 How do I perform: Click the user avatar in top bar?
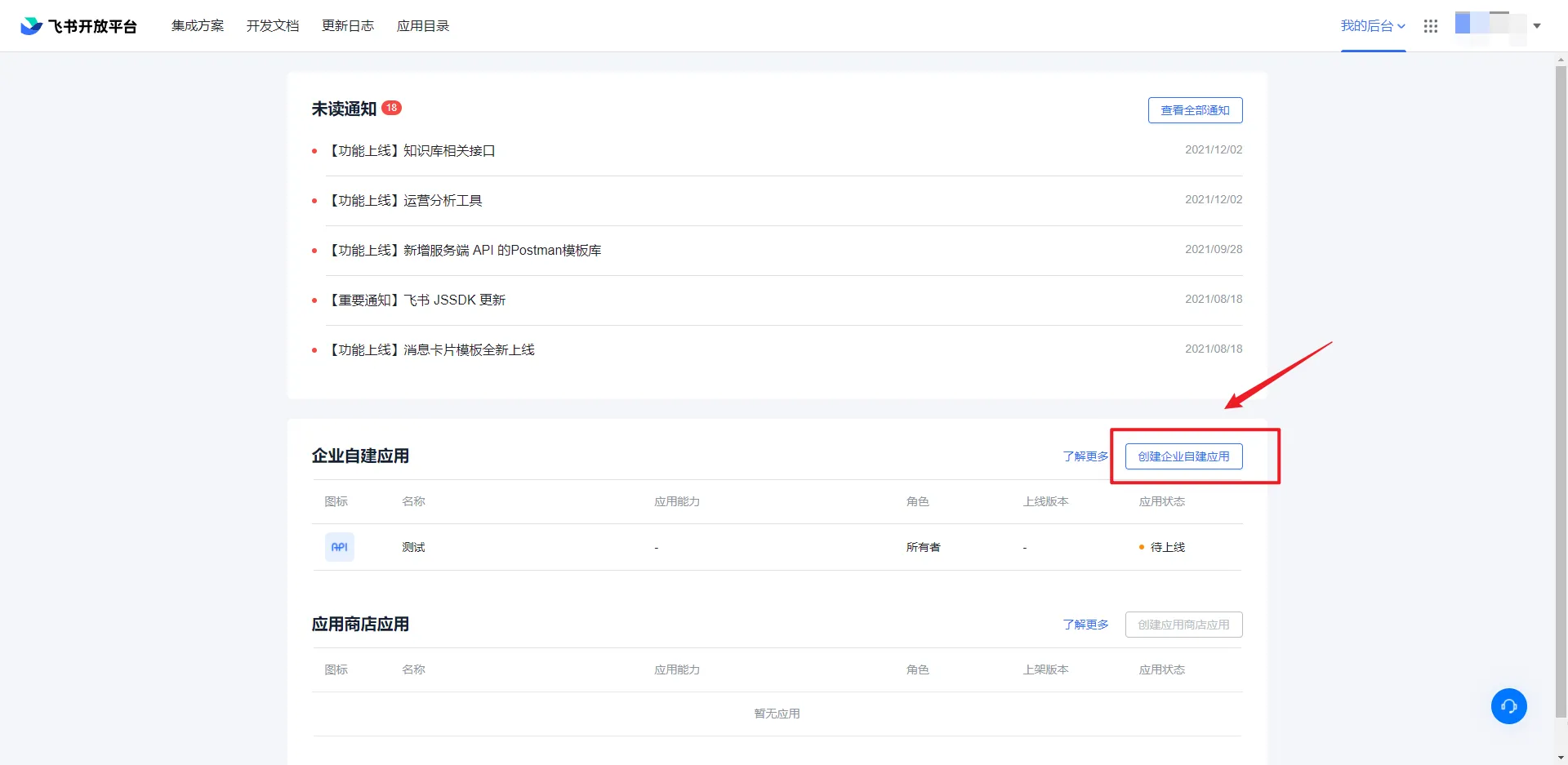1490,25
